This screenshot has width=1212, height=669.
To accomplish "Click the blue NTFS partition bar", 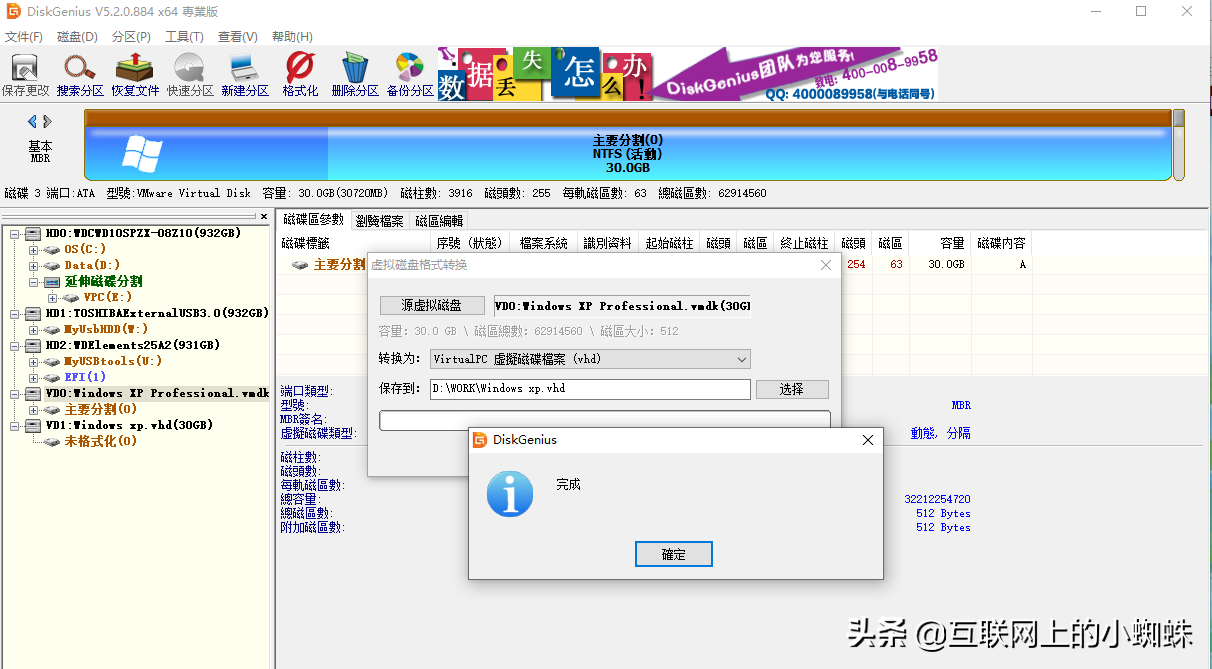I will pos(628,153).
